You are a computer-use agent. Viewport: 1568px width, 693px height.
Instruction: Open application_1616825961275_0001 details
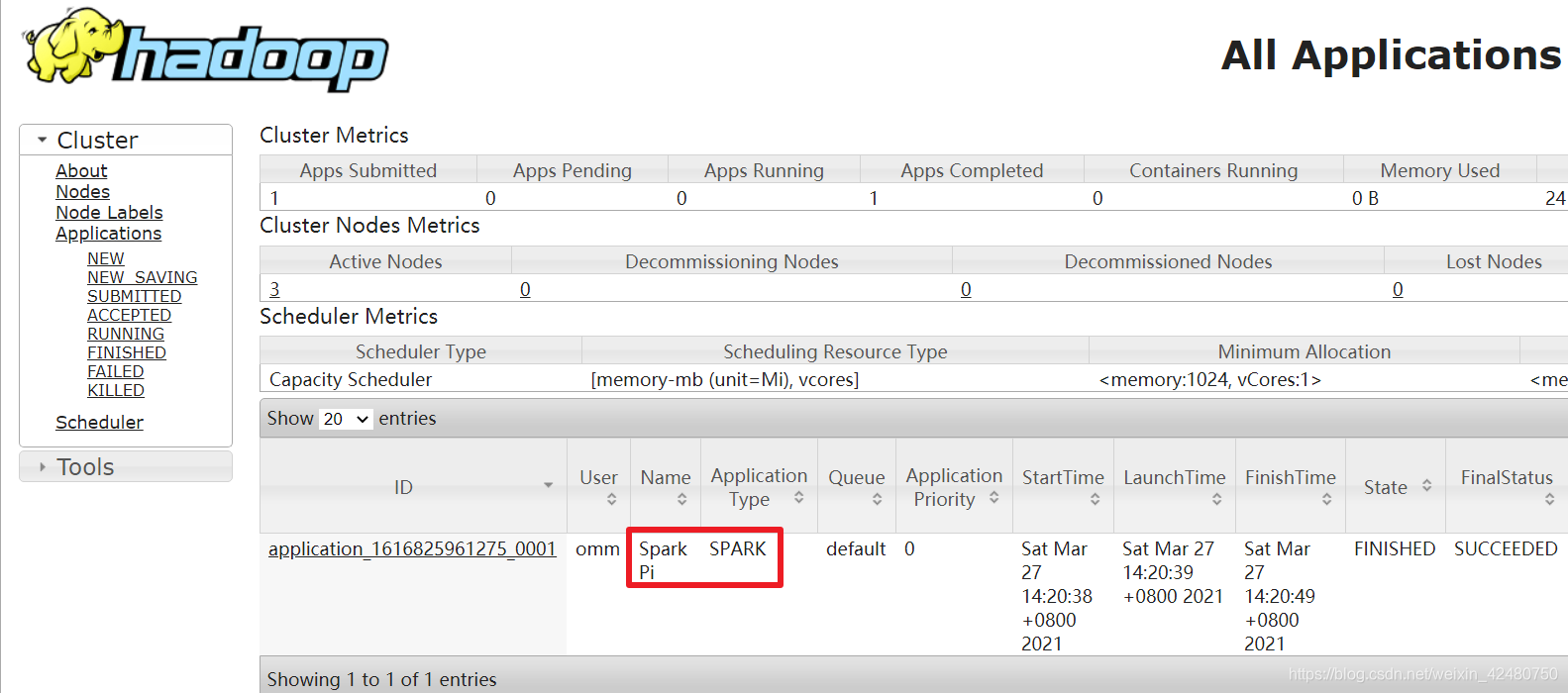pos(412,548)
